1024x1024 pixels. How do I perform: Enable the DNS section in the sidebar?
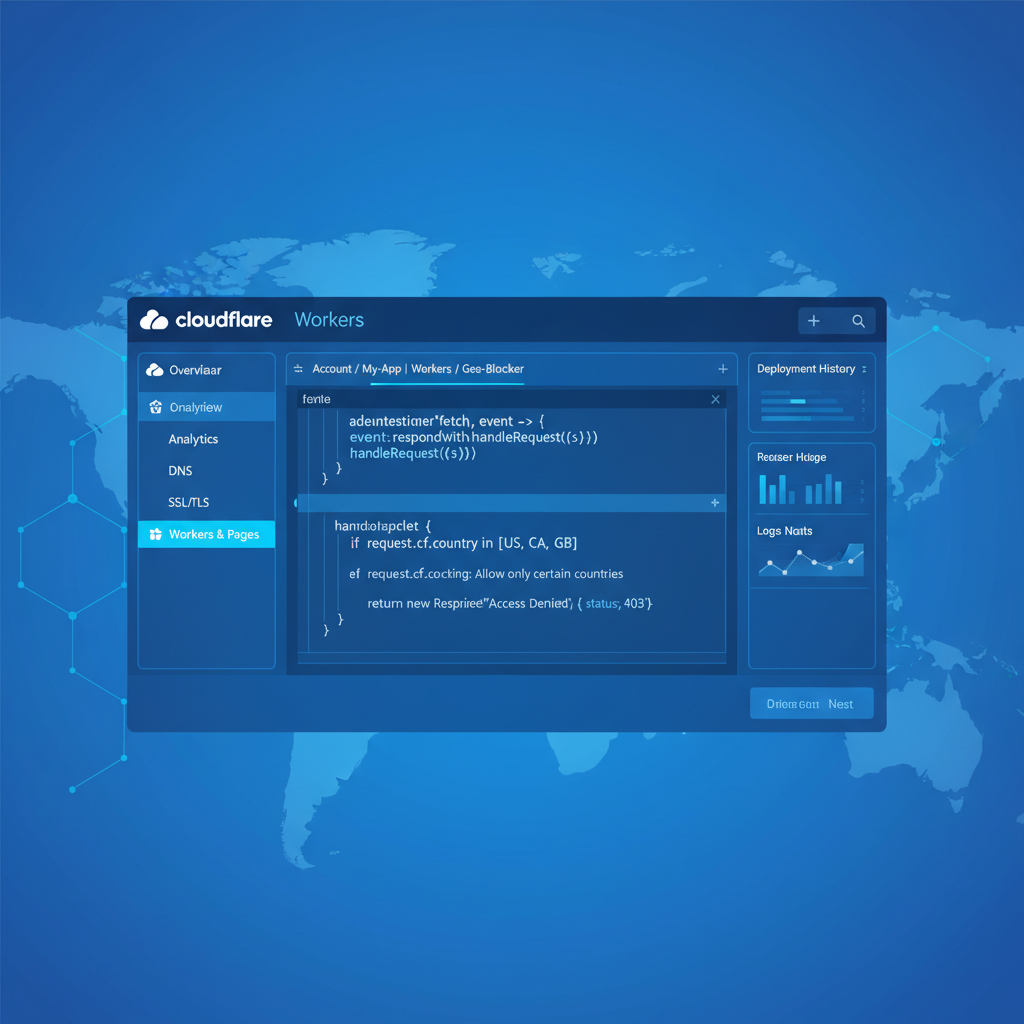[180, 470]
